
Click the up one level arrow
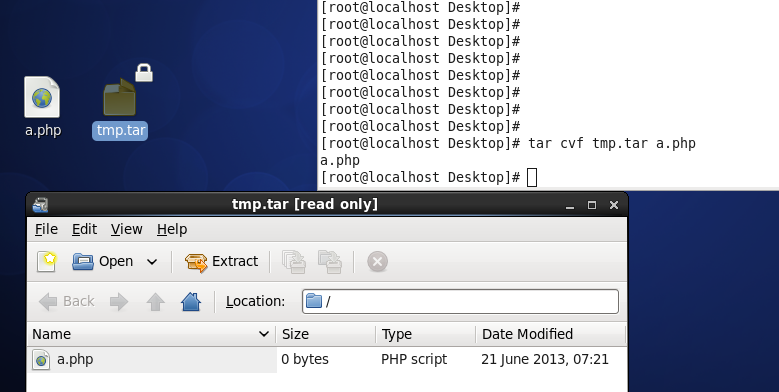pos(156,302)
